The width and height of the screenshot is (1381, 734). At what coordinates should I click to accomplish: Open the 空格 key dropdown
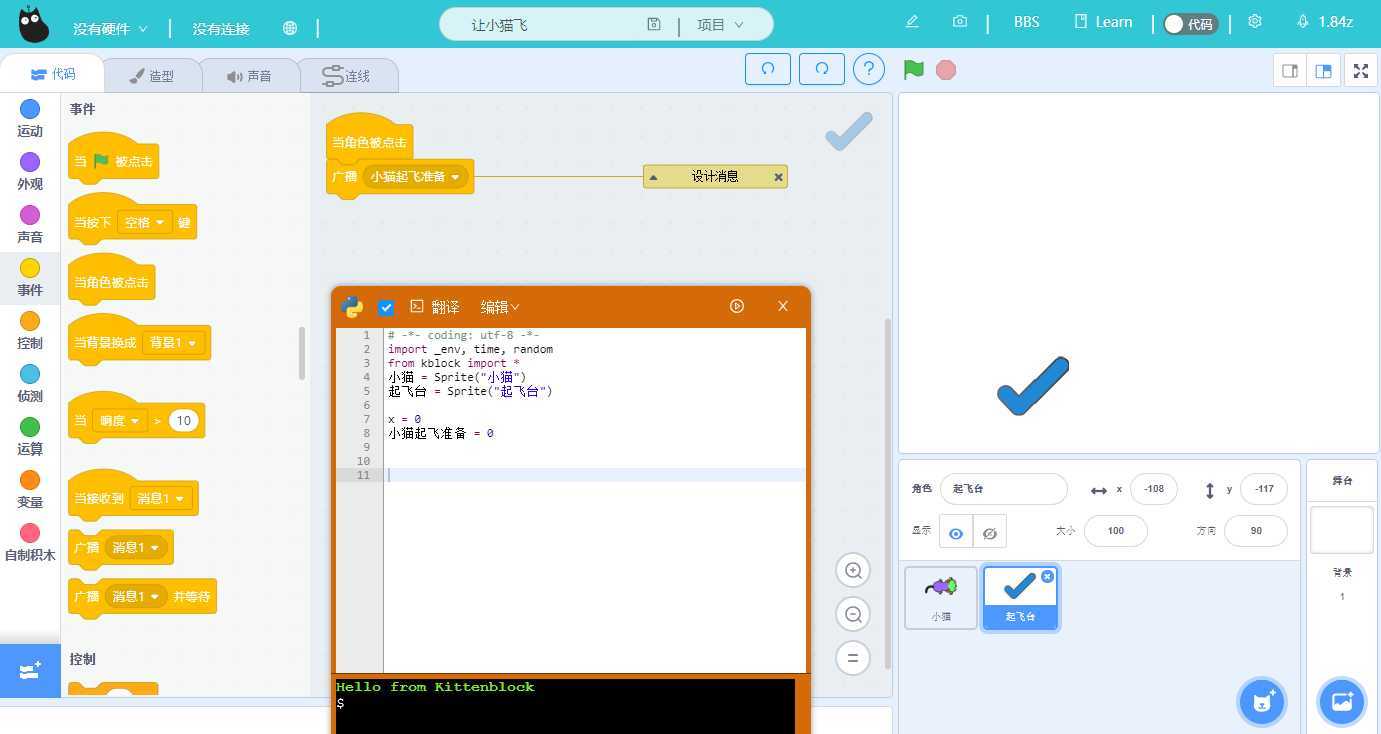[x=145, y=223]
